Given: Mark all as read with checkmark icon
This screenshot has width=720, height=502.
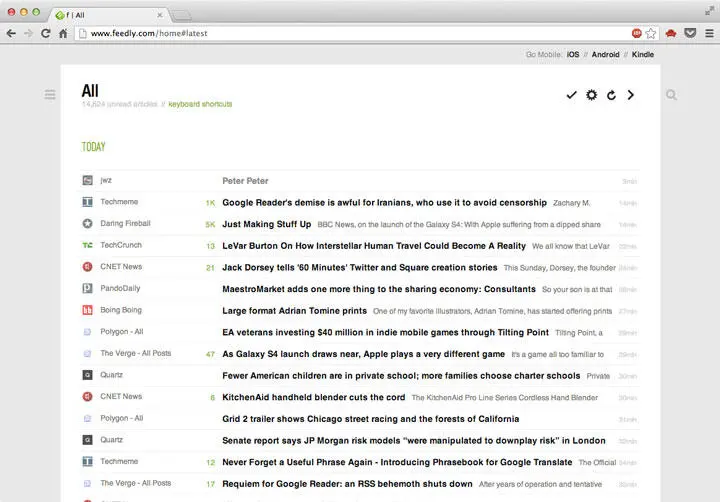Looking at the screenshot, I should [571, 95].
